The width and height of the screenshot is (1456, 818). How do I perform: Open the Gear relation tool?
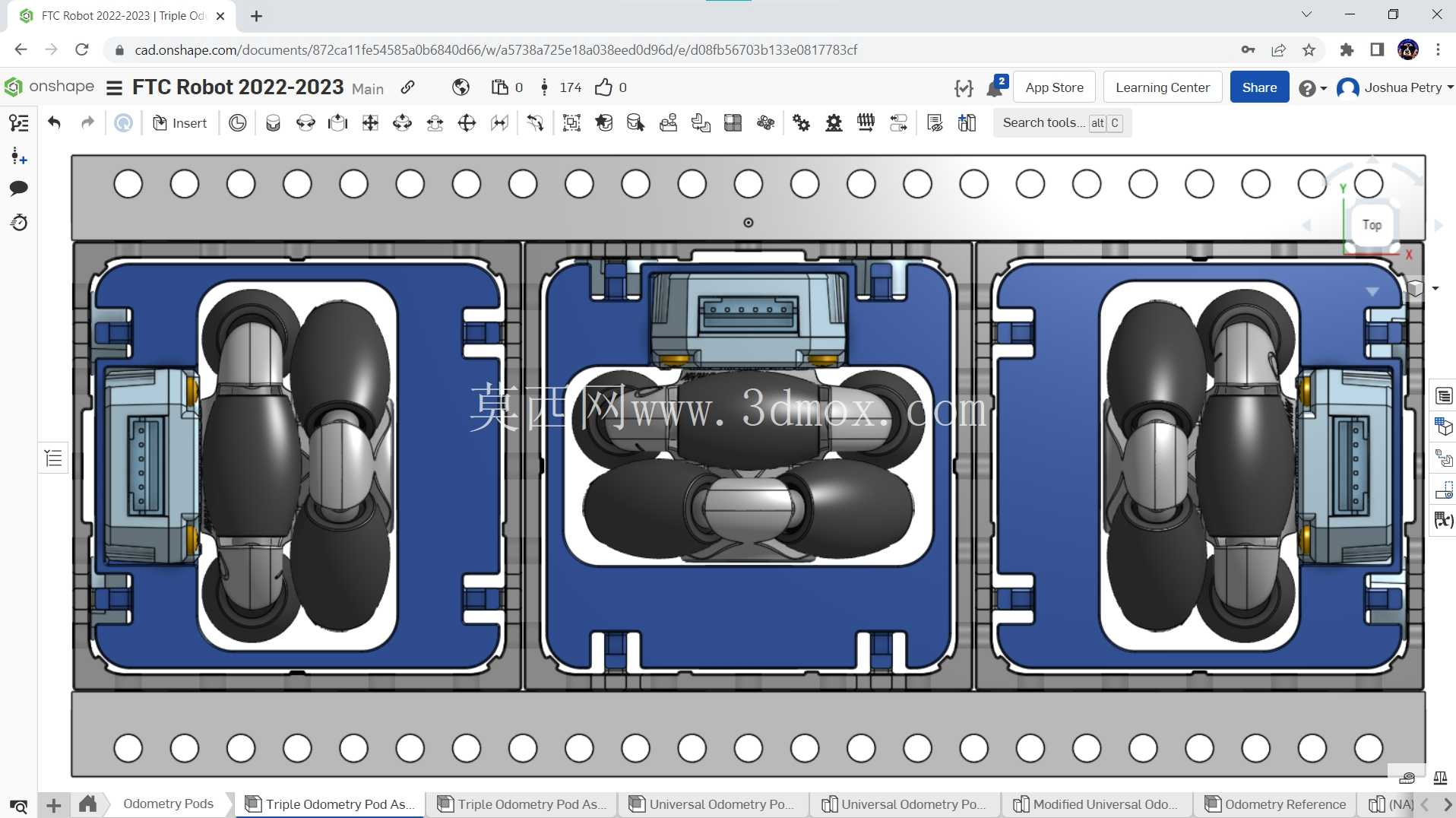point(802,123)
